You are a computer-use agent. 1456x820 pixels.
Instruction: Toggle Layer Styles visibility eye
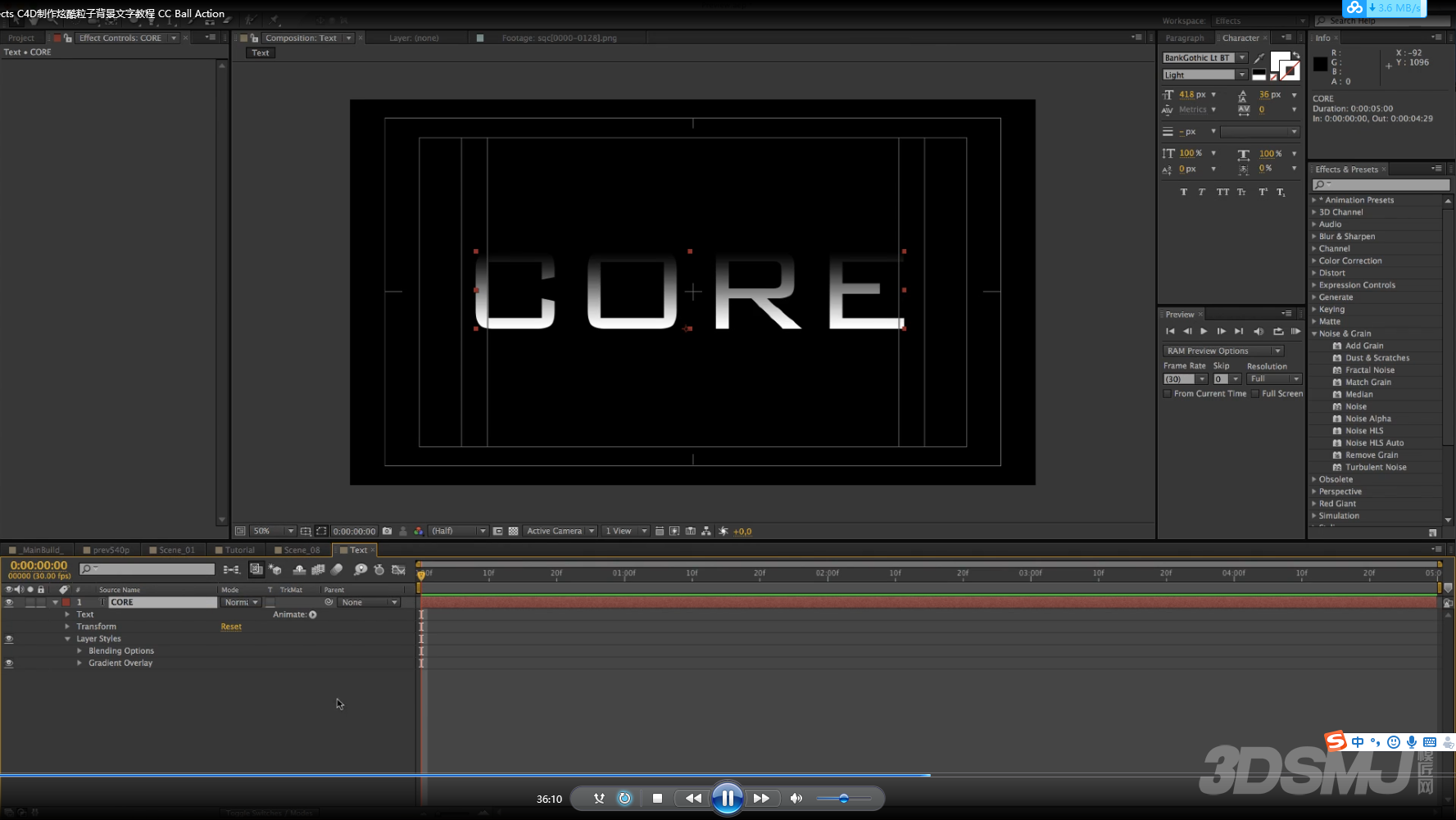[x=9, y=639]
